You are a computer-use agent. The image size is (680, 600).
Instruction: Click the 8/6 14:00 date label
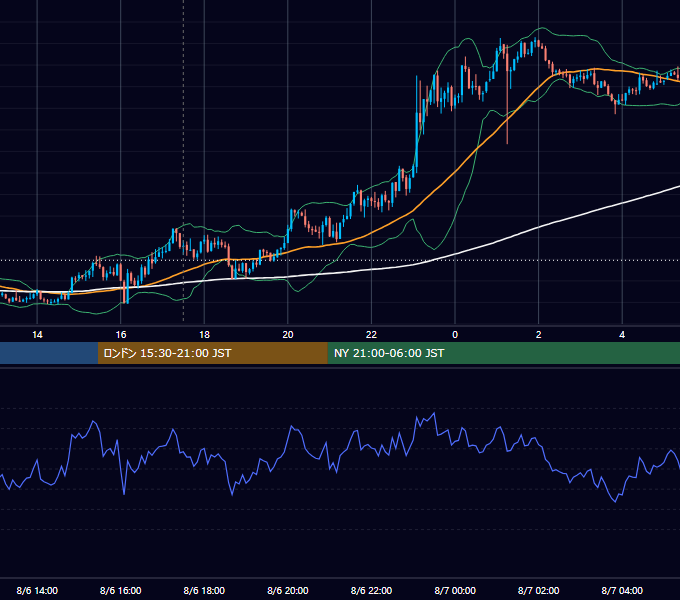pyautogui.click(x=37, y=590)
